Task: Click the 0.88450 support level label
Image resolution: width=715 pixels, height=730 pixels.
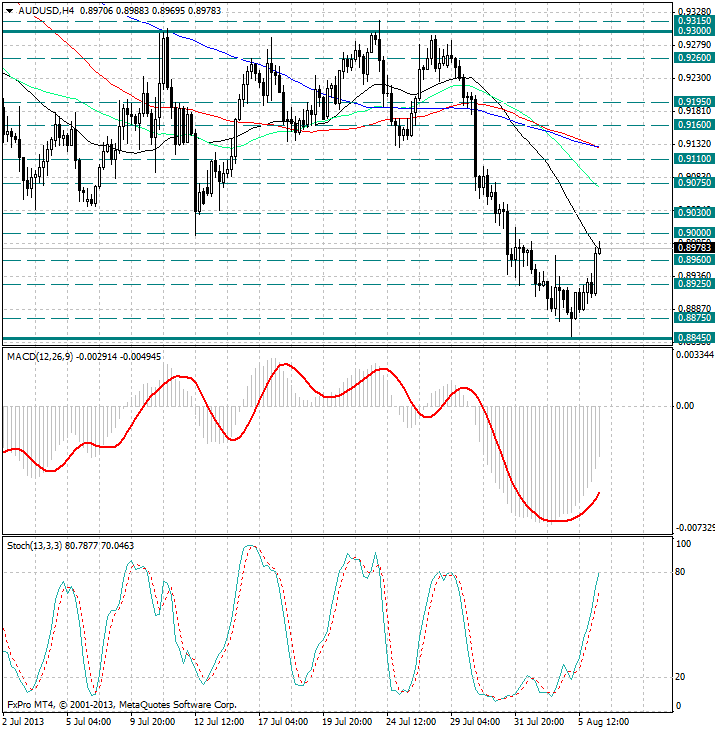Action: pos(694,338)
